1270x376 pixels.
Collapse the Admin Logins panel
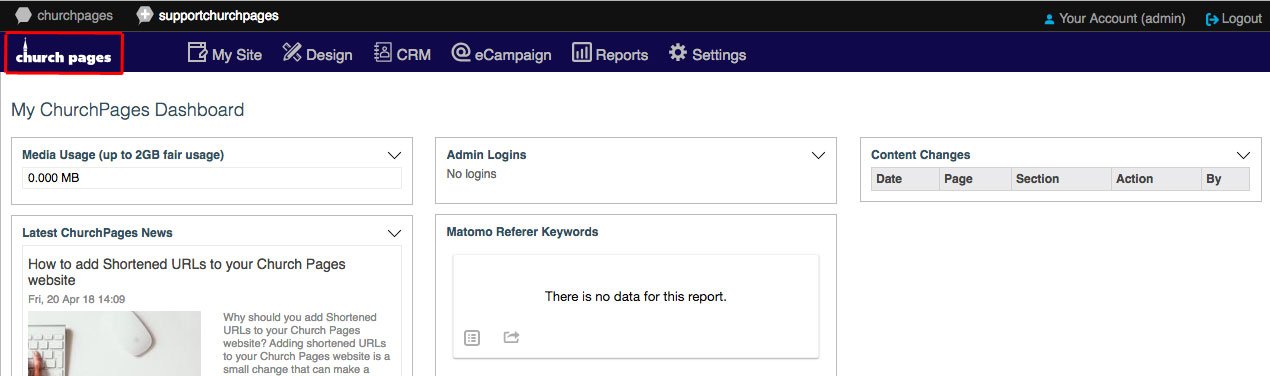819,155
